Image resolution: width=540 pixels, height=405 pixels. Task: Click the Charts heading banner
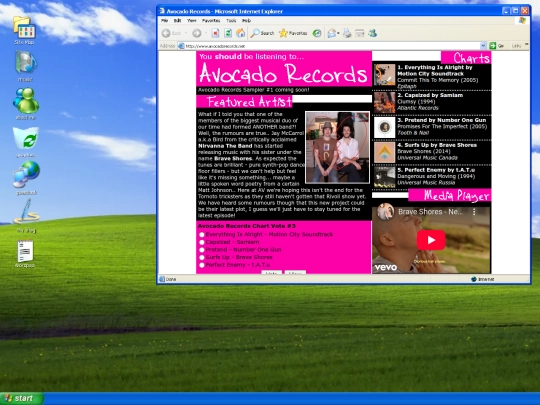click(466, 58)
